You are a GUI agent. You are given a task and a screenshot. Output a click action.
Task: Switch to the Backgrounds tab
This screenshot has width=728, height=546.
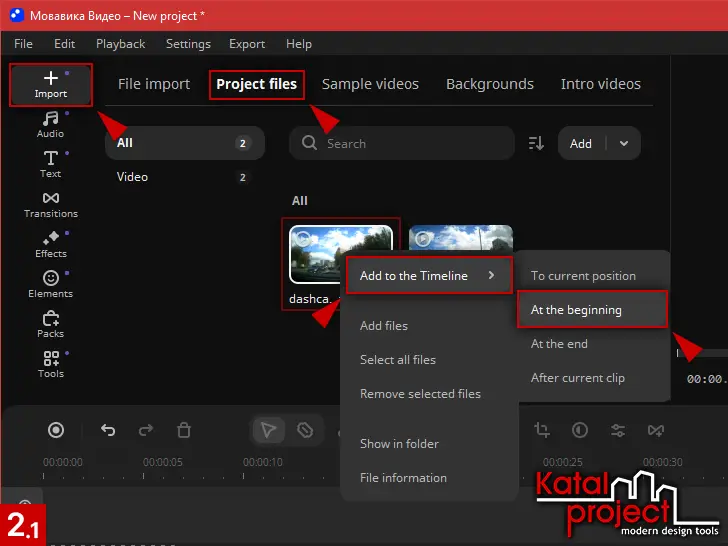(490, 84)
